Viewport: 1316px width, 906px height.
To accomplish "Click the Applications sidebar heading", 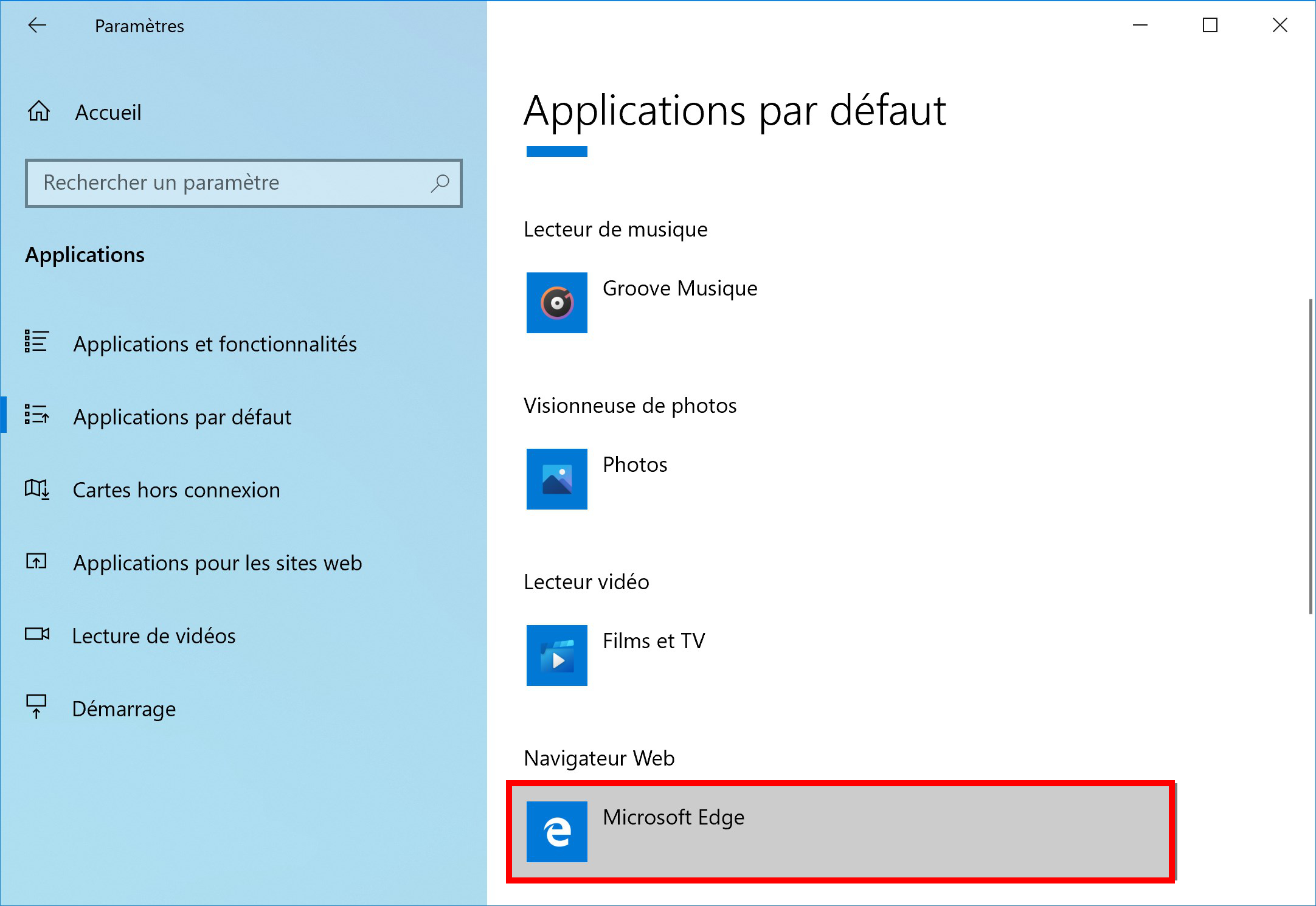I will [x=85, y=255].
